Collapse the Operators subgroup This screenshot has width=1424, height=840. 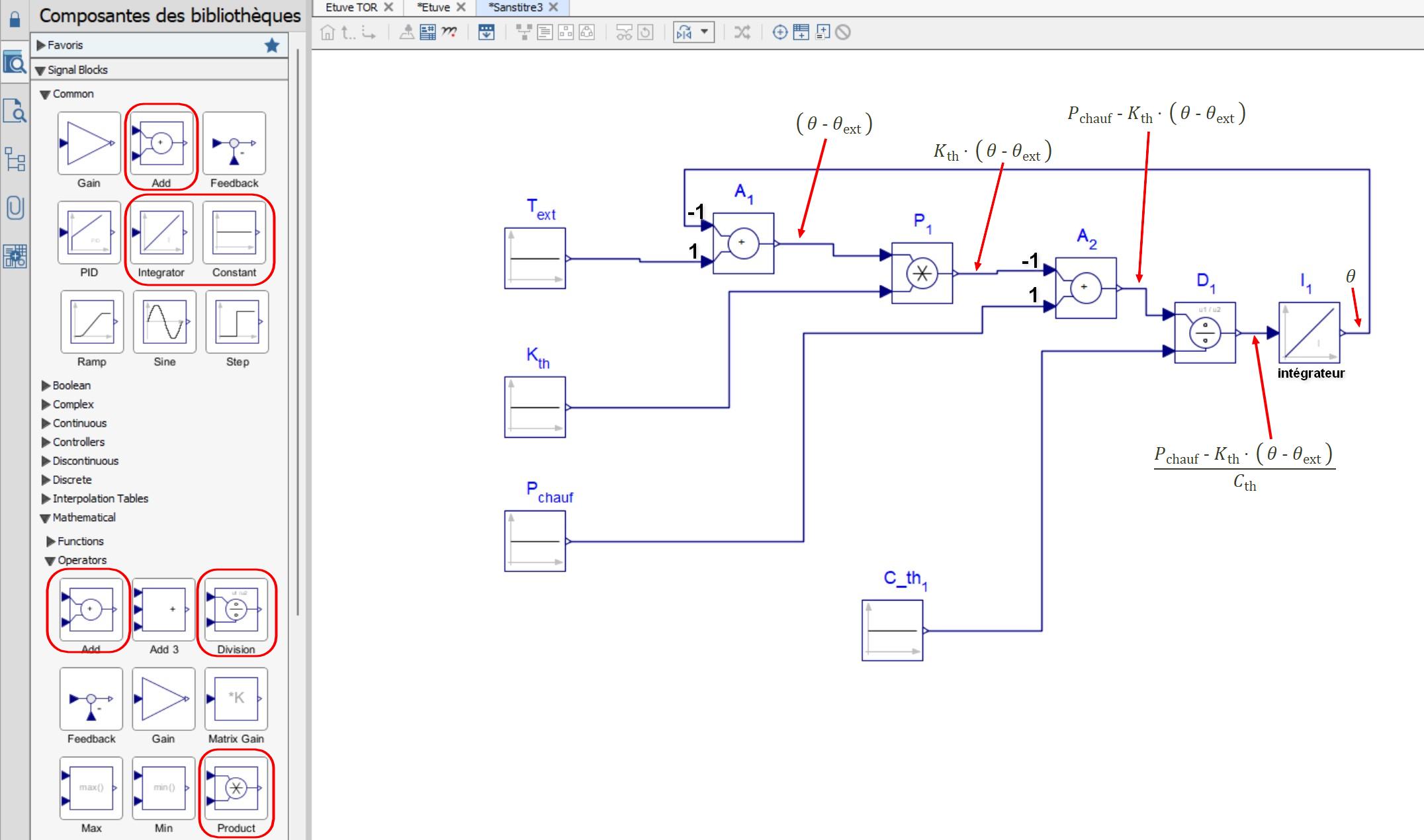(x=50, y=561)
